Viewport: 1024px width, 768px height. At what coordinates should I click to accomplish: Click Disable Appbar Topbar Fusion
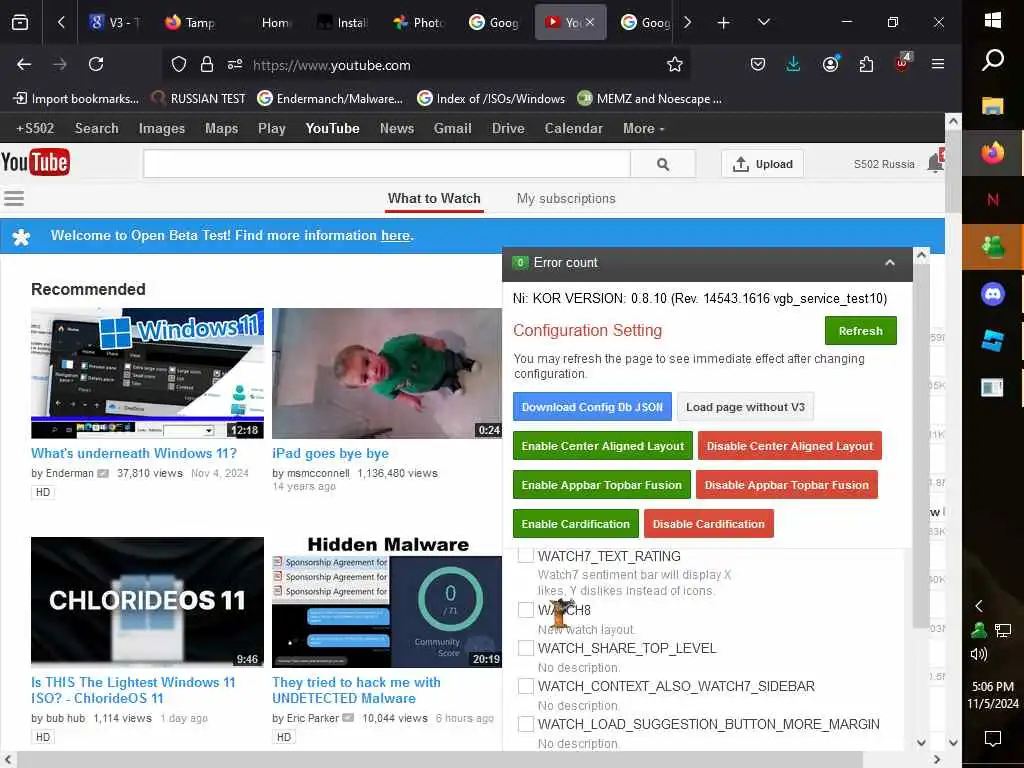coord(786,485)
